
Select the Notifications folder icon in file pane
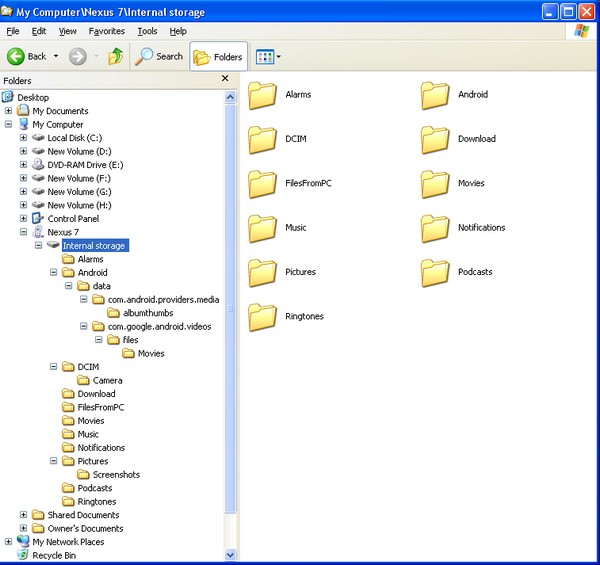(x=435, y=228)
